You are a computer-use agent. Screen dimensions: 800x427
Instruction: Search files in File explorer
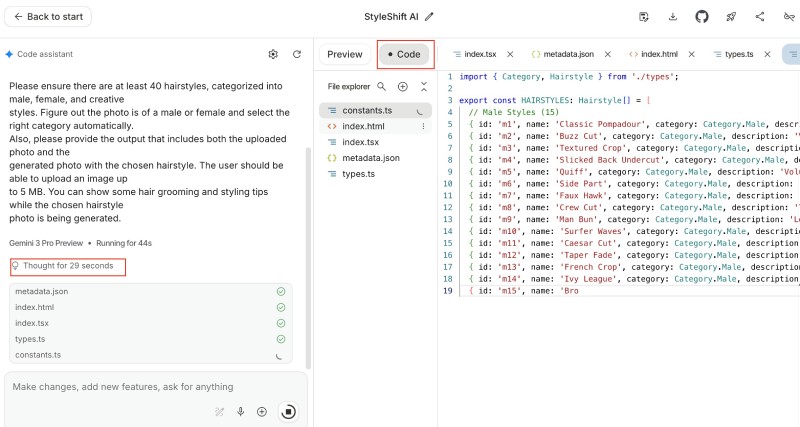click(382, 87)
